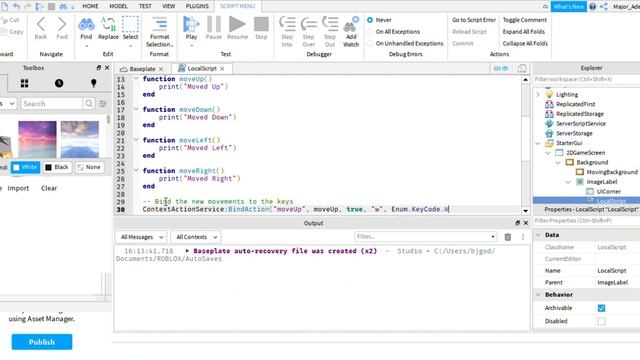Image resolution: width=640 pixels, height=360 pixels.
Task: Select On Unhandled Exceptions option
Action: 370,43
